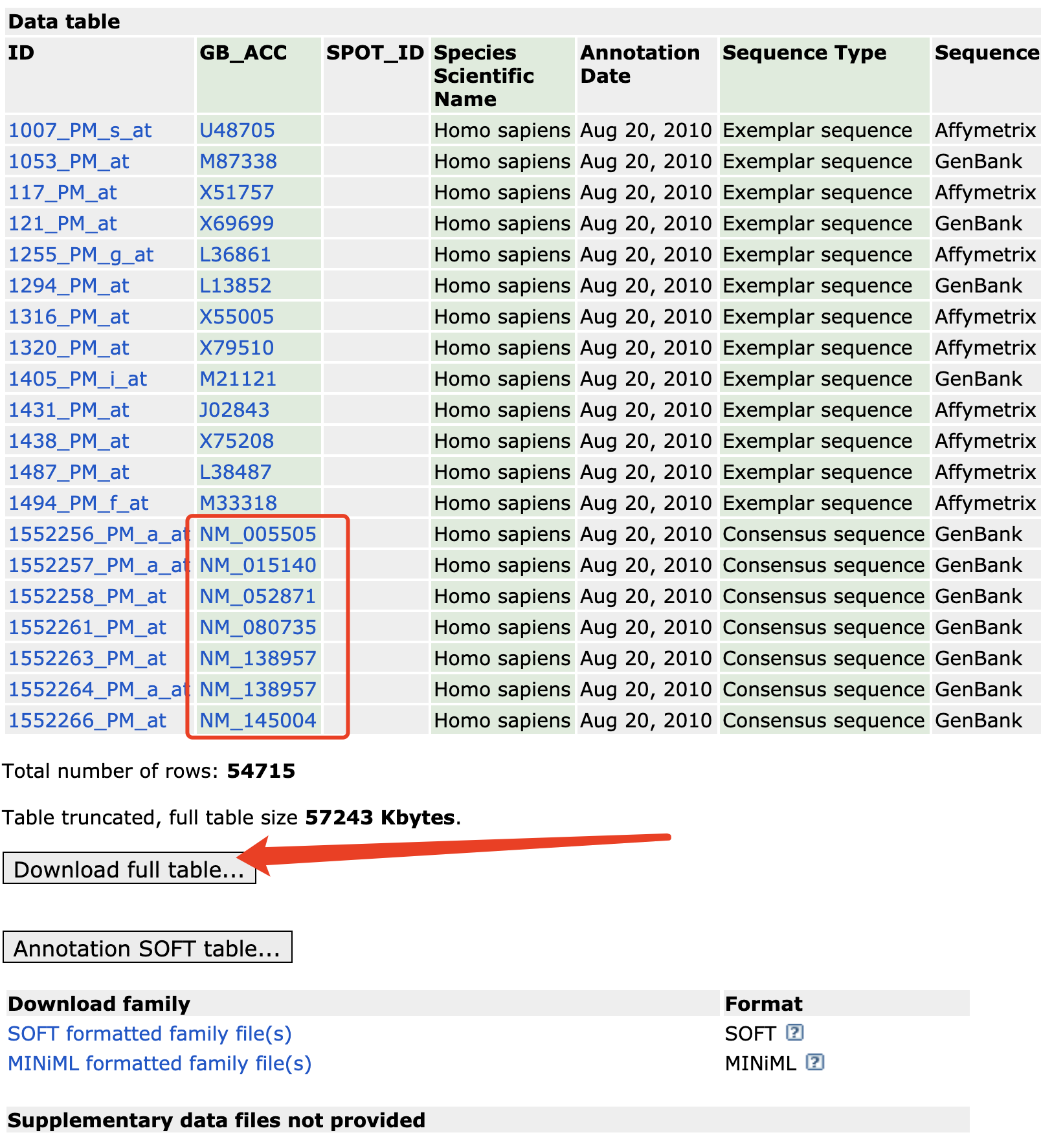Screen dimensions: 1041x1148
Task: Follow GenBank accession L38487
Action: [x=235, y=472]
